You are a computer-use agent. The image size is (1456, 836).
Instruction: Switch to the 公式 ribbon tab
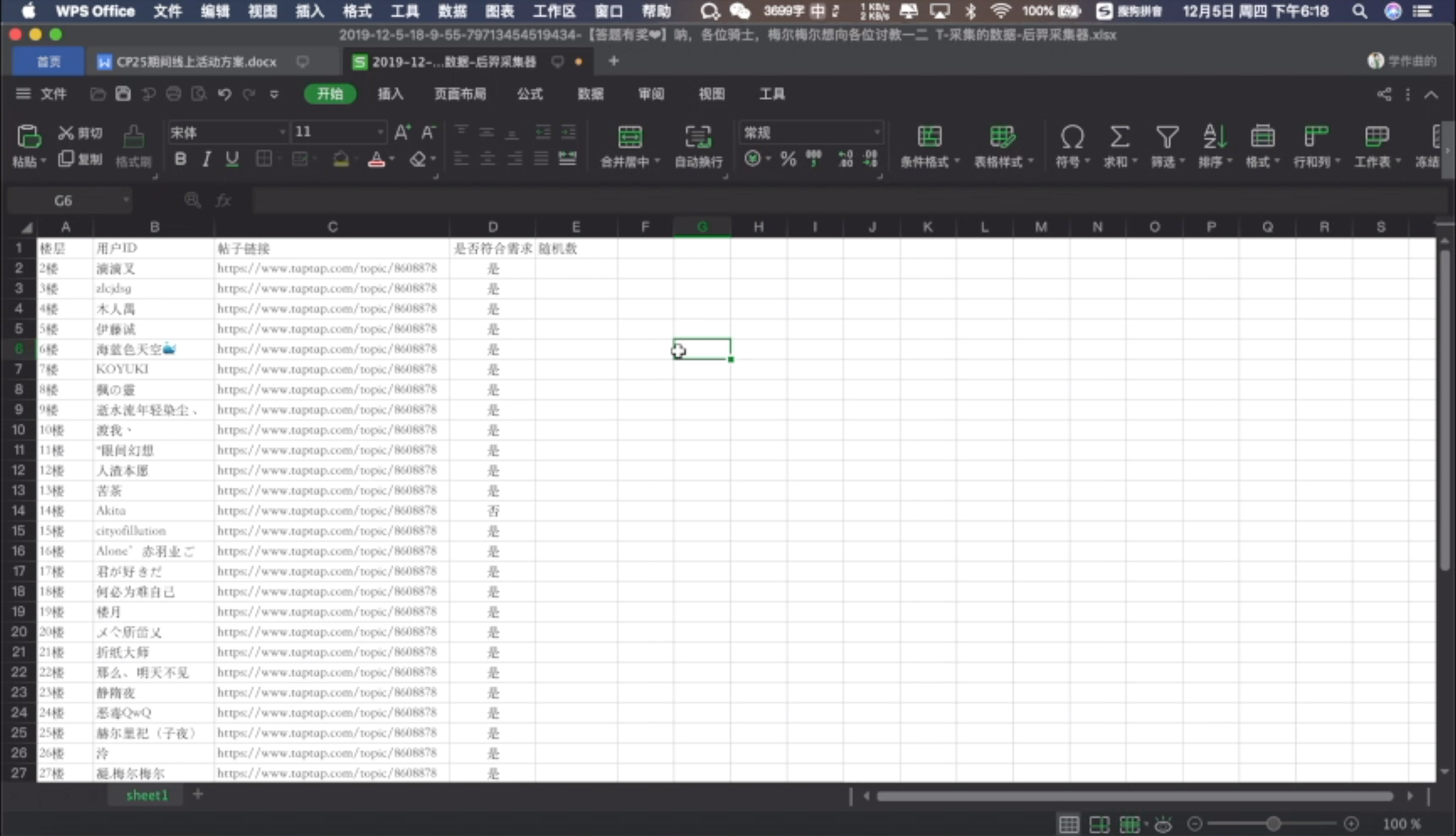(529, 94)
